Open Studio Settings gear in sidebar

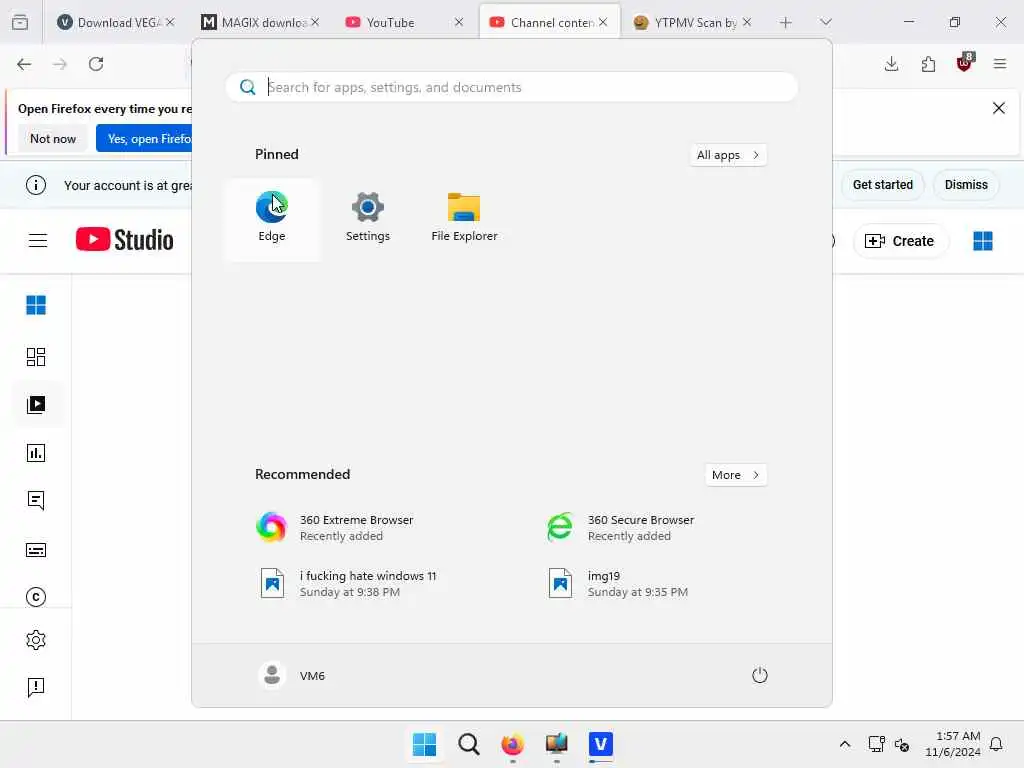pyautogui.click(x=36, y=640)
